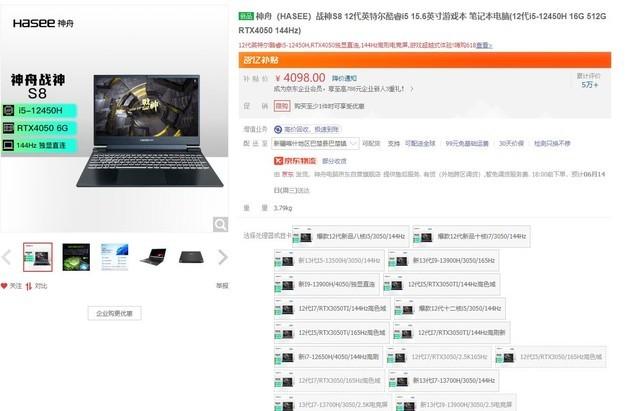Click the 降价通知 price drop link
640x411 pixels.
[x=344, y=78]
